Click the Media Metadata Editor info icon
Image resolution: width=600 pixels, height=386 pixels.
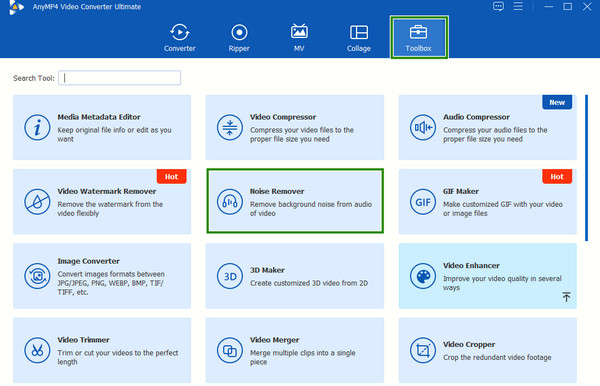coord(37,127)
